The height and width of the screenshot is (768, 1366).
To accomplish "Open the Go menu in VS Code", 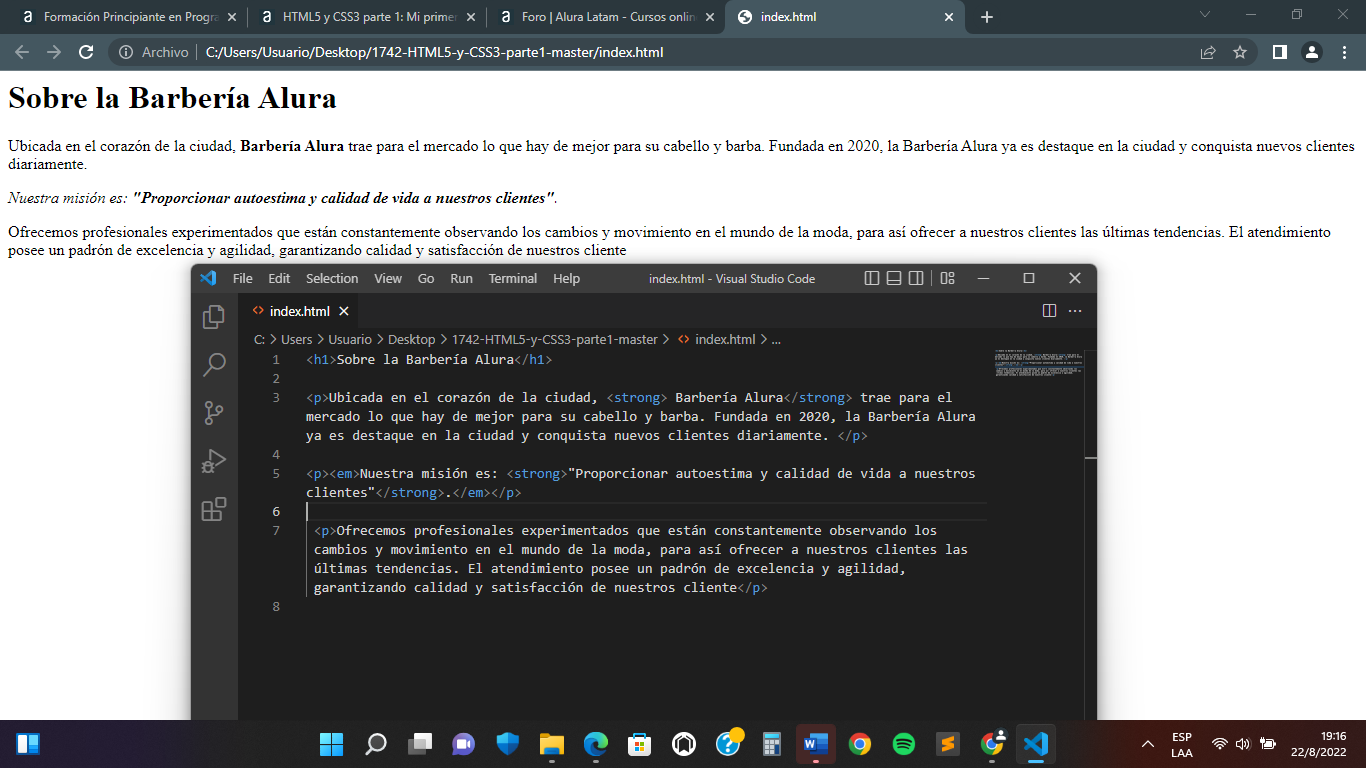I will click(426, 278).
